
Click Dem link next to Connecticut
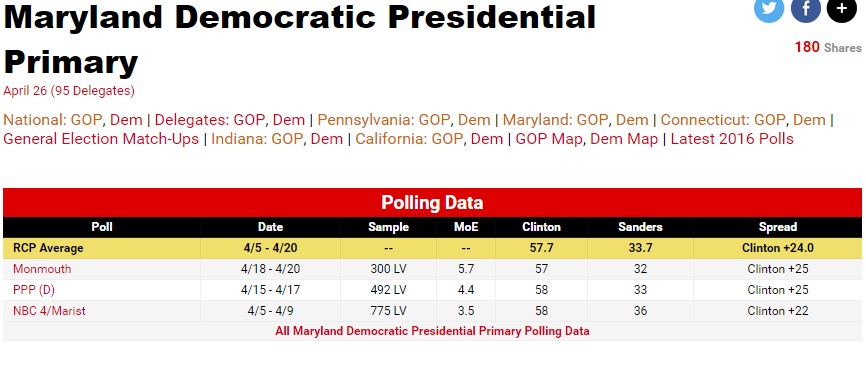809,120
